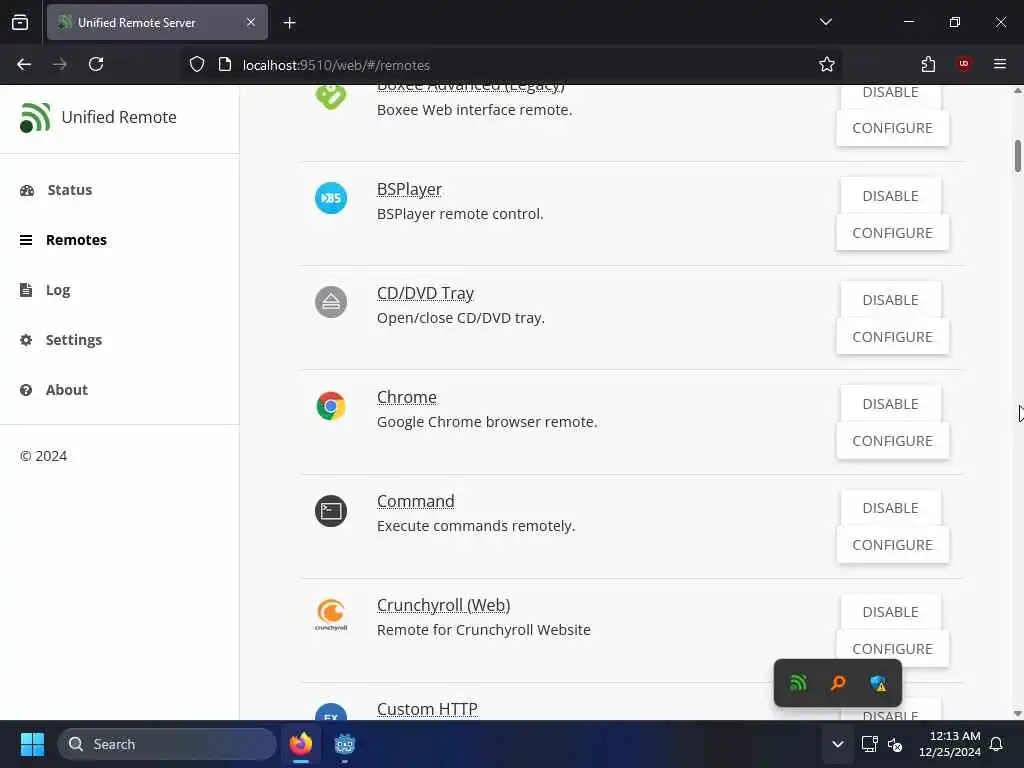
Task: Bookmark this page with the star icon
Action: 827,64
